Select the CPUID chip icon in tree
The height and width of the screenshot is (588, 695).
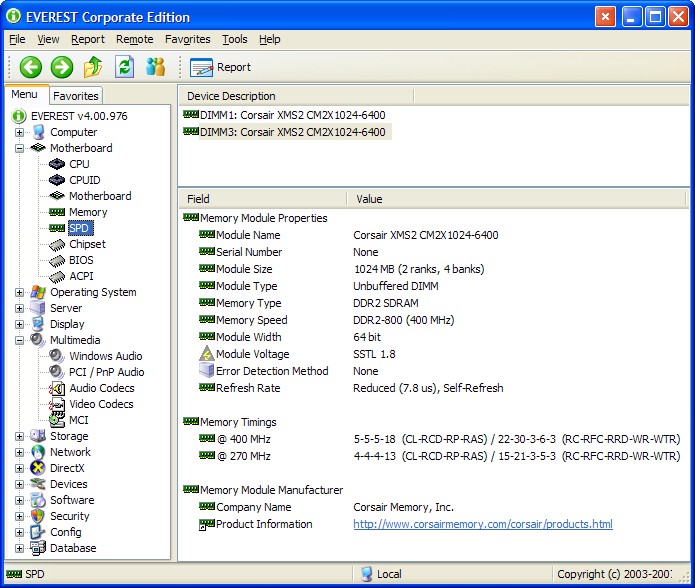57,180
